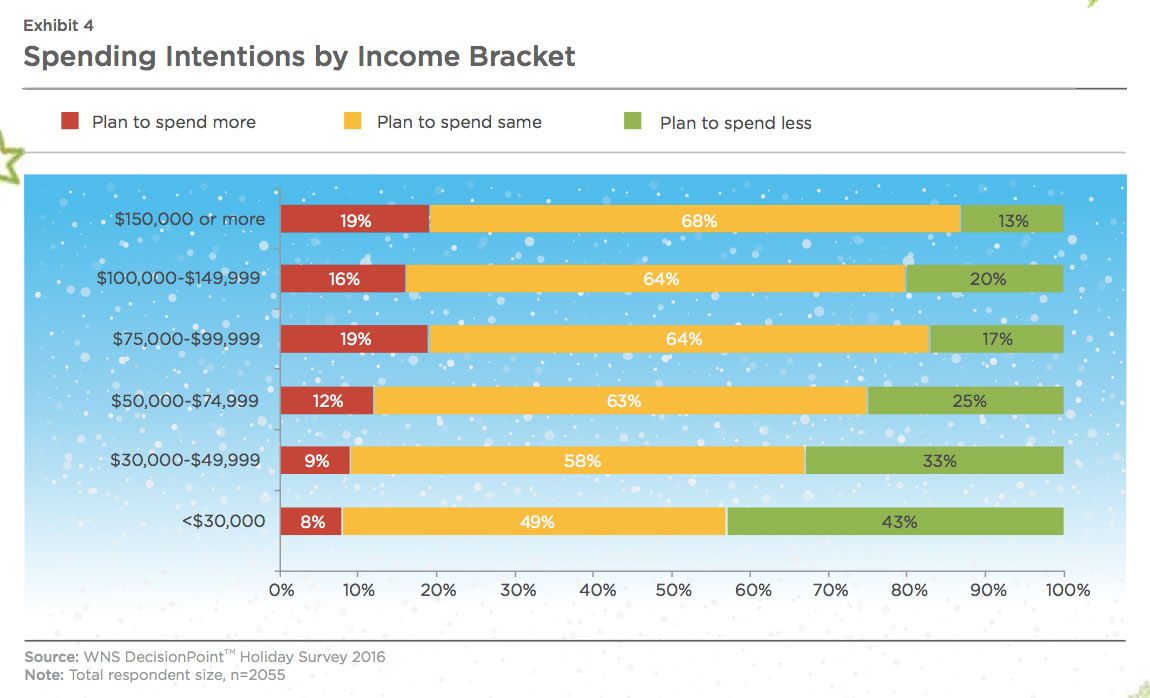The width and height of the screenshot is (1150, 698).
Task: Click the 19% red segment for $150,000 or more
Action: tap(355, 219)
